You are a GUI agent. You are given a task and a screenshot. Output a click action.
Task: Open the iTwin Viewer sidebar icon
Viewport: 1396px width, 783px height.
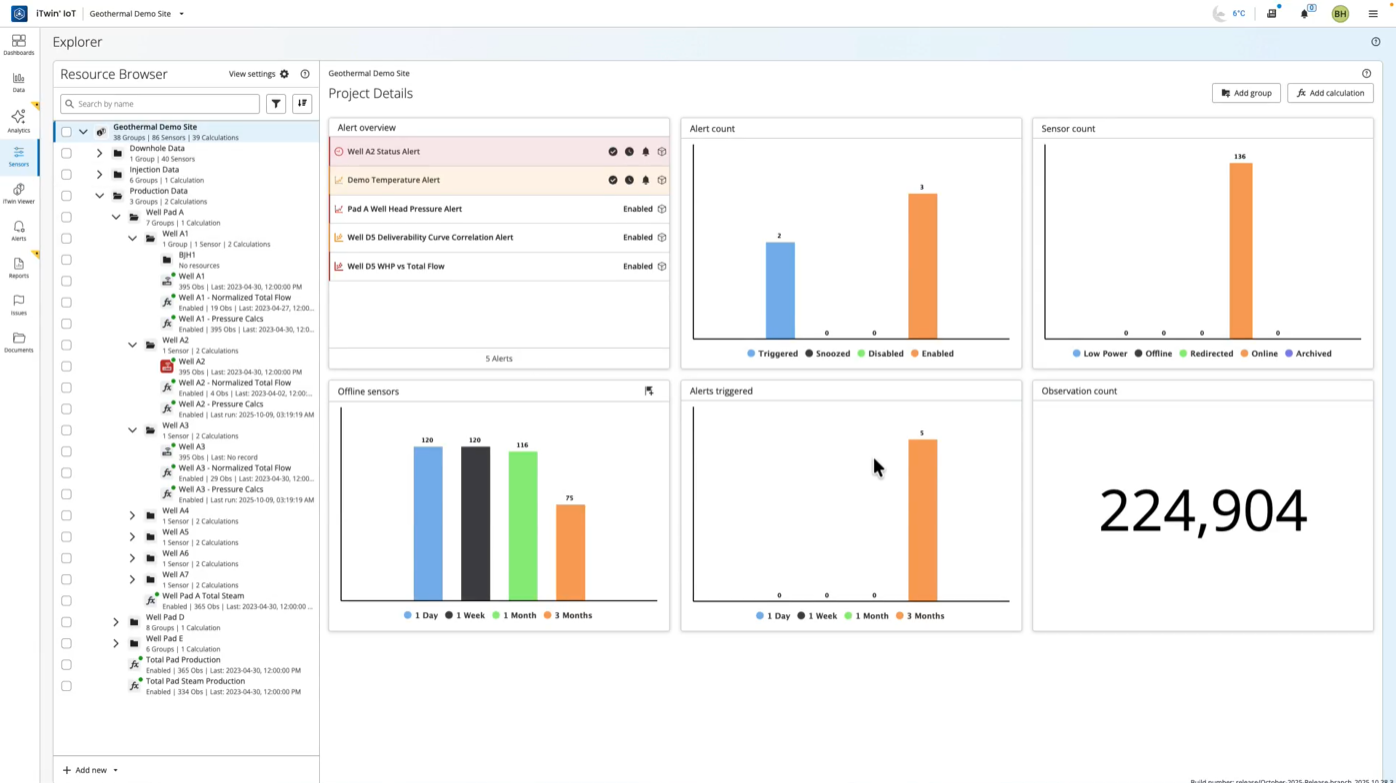pyautogui.click(x=18, y=193)
